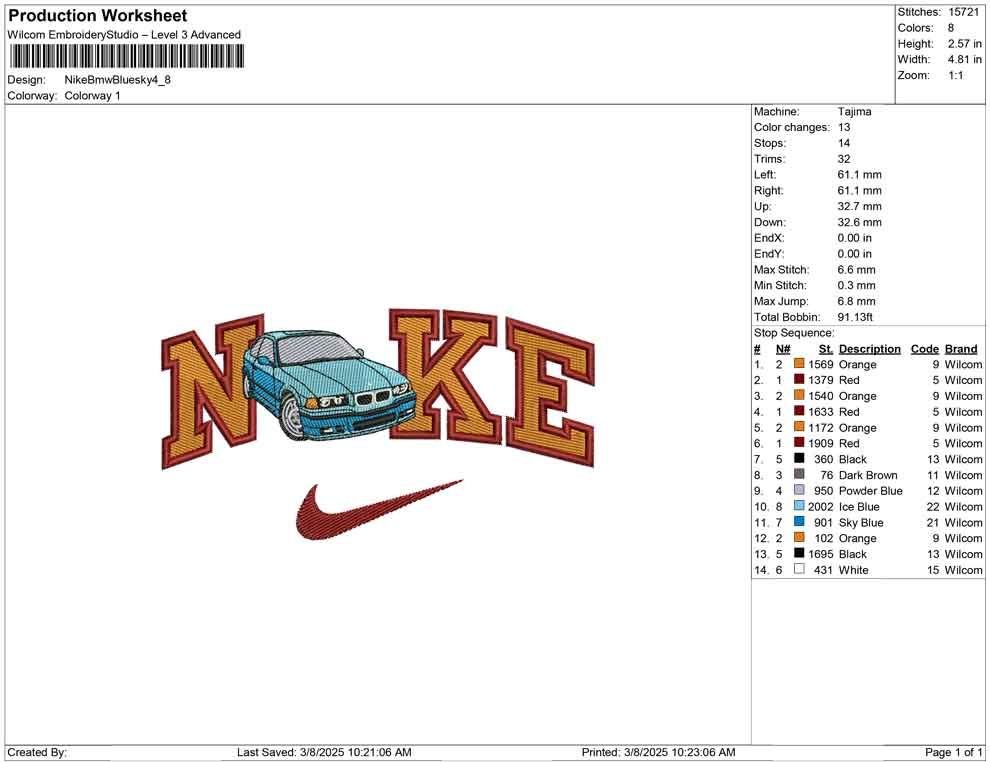The height and width of the screenshot is (762, 990).
Task: Click the red swatch for thread 1909
Action: coord(799,443)
